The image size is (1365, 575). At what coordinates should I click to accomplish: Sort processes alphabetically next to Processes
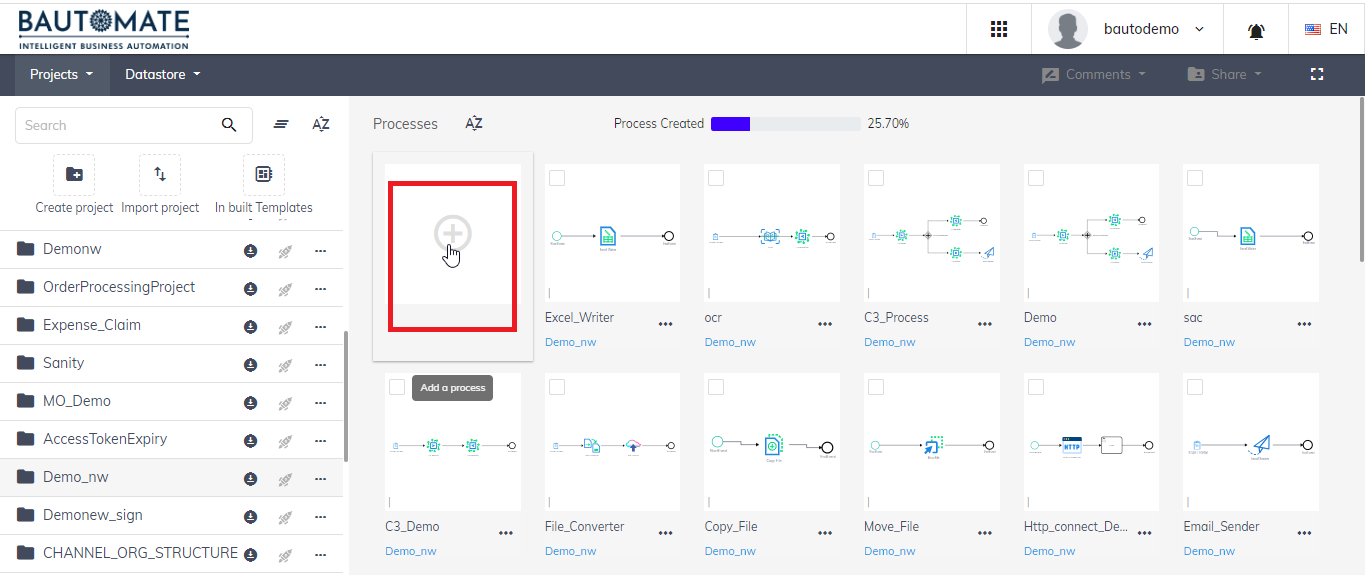tap(474, 124)
